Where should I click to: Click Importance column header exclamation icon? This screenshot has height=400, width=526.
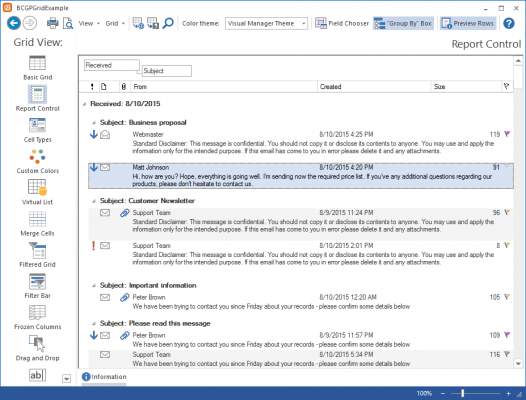[92, 87]
